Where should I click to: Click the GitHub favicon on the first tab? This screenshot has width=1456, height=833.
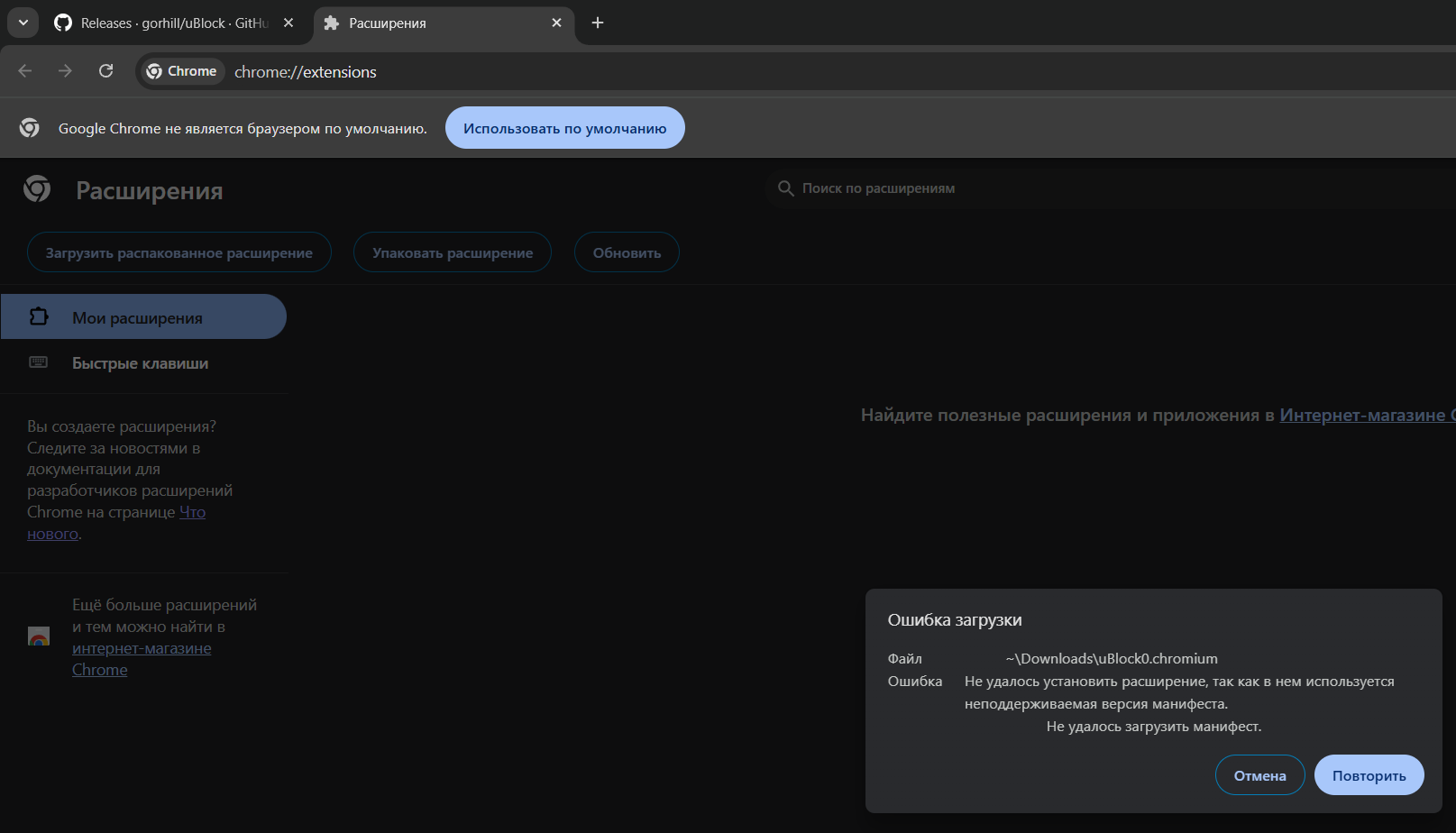point(63,23)
